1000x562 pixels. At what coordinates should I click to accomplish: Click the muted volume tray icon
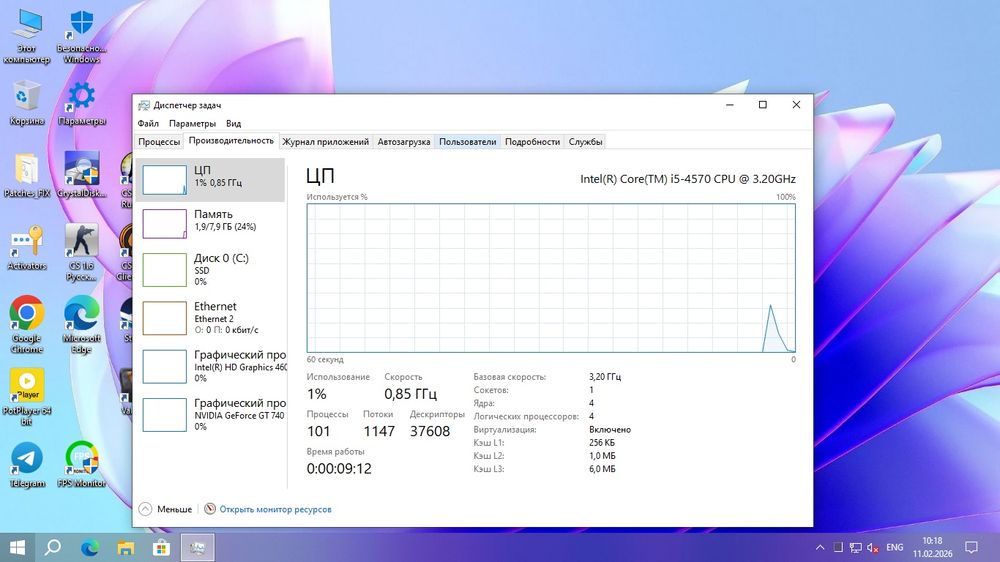point(873,547)
